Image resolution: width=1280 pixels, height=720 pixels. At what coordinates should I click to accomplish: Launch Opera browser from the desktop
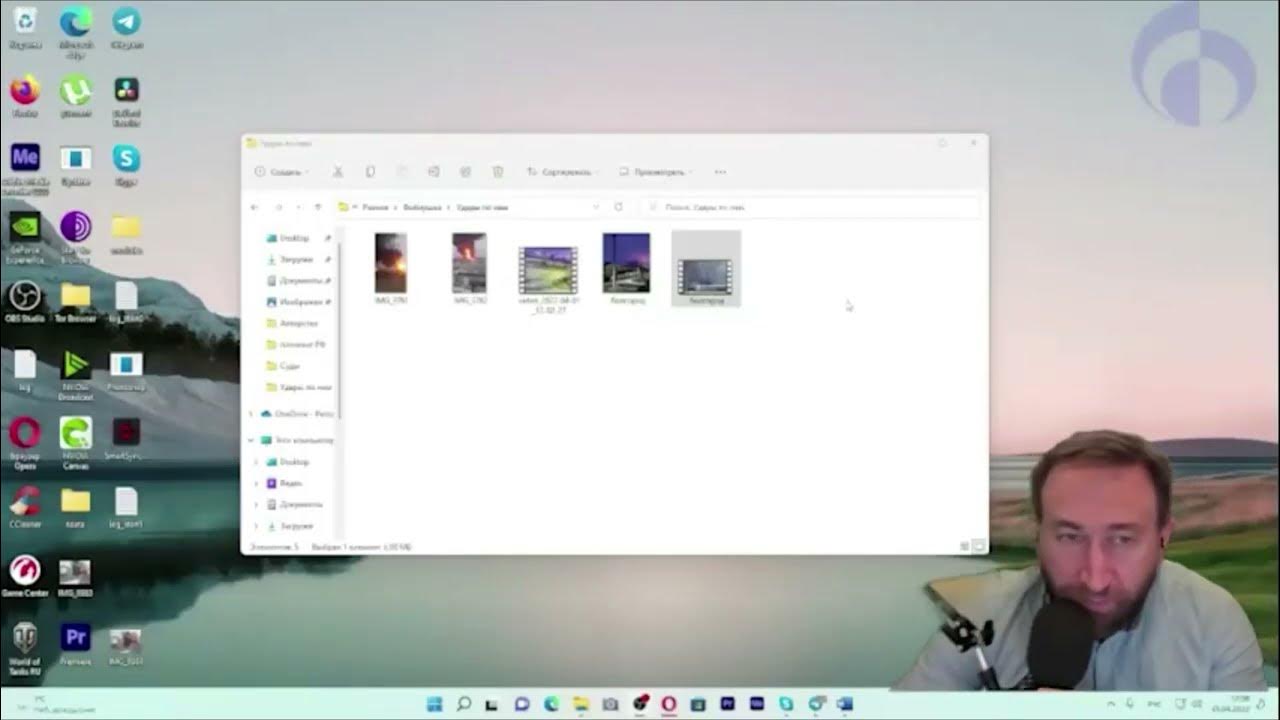[25, 441]
